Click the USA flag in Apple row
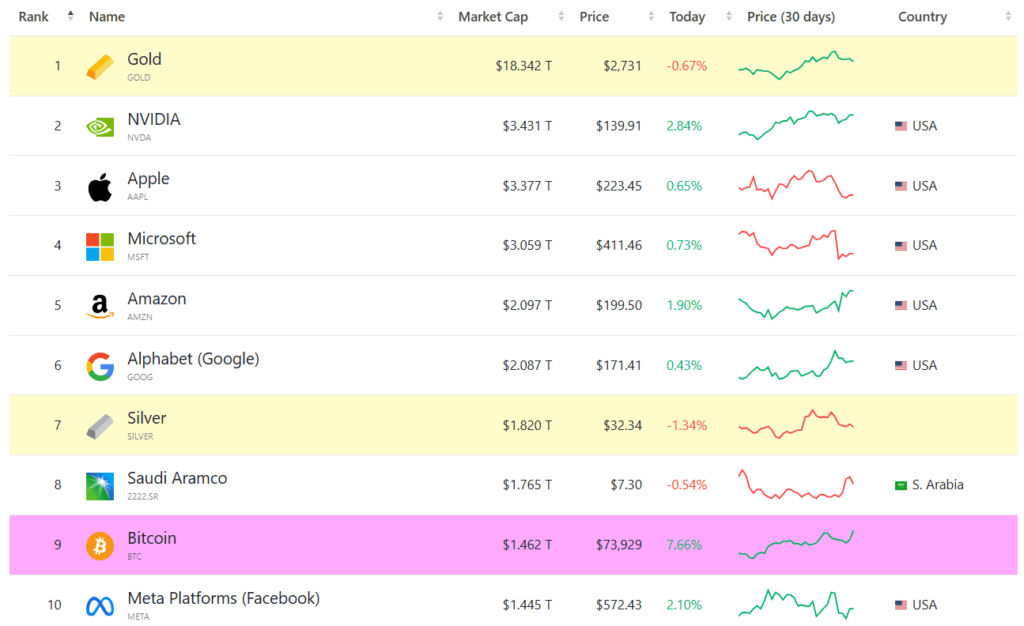Viewport: 1024px width, 626px height. click(x=901, y=186)
